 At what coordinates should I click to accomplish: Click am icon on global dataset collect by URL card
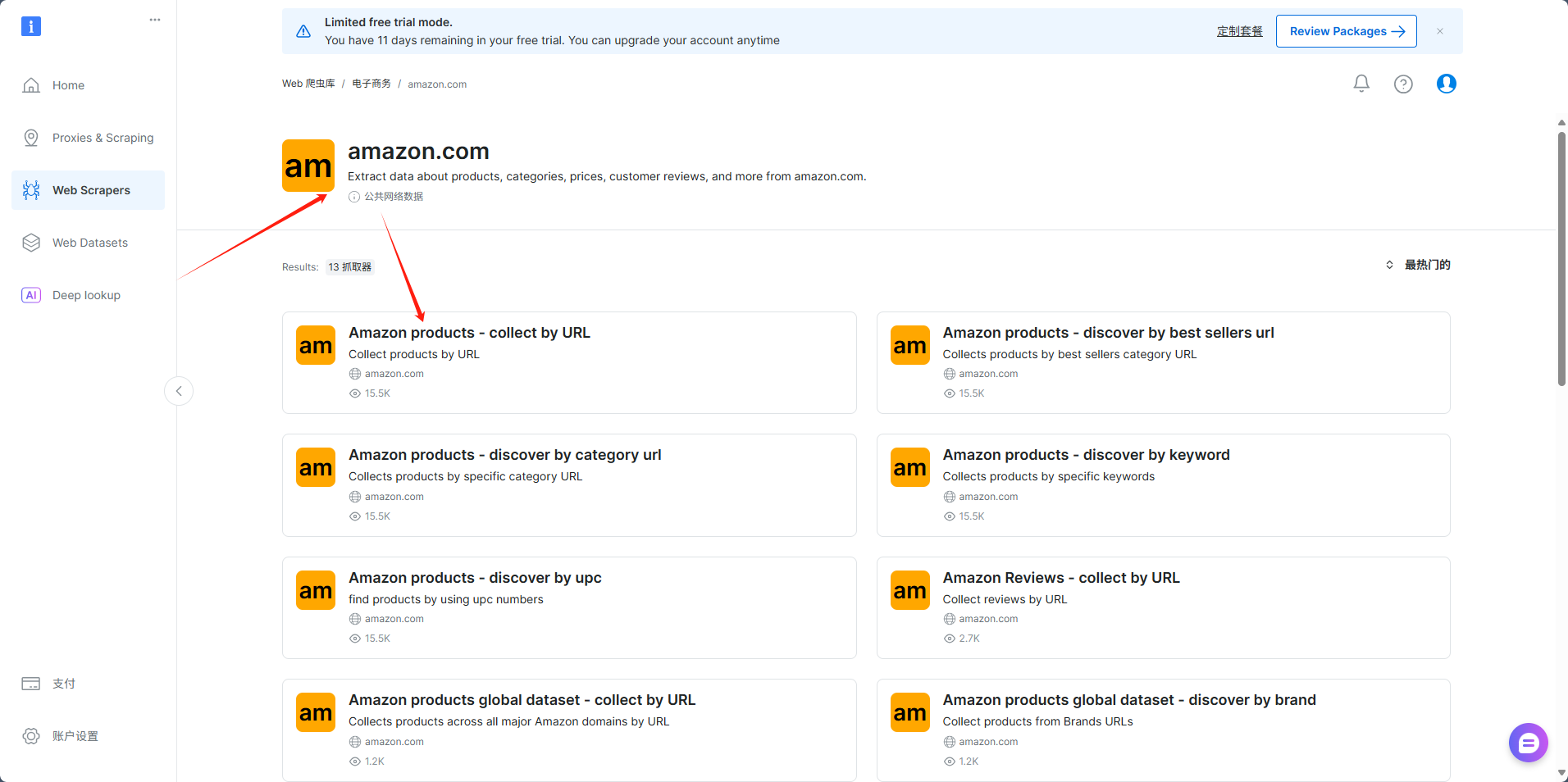coord(316,712)
